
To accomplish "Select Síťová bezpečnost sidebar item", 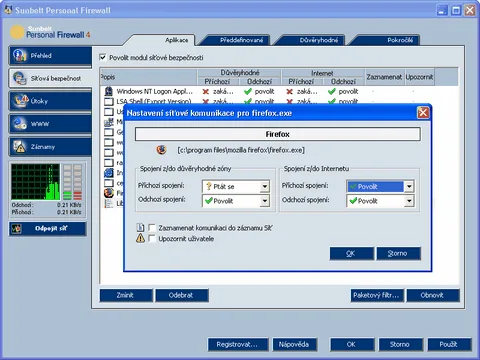I will tap(50, 78).
